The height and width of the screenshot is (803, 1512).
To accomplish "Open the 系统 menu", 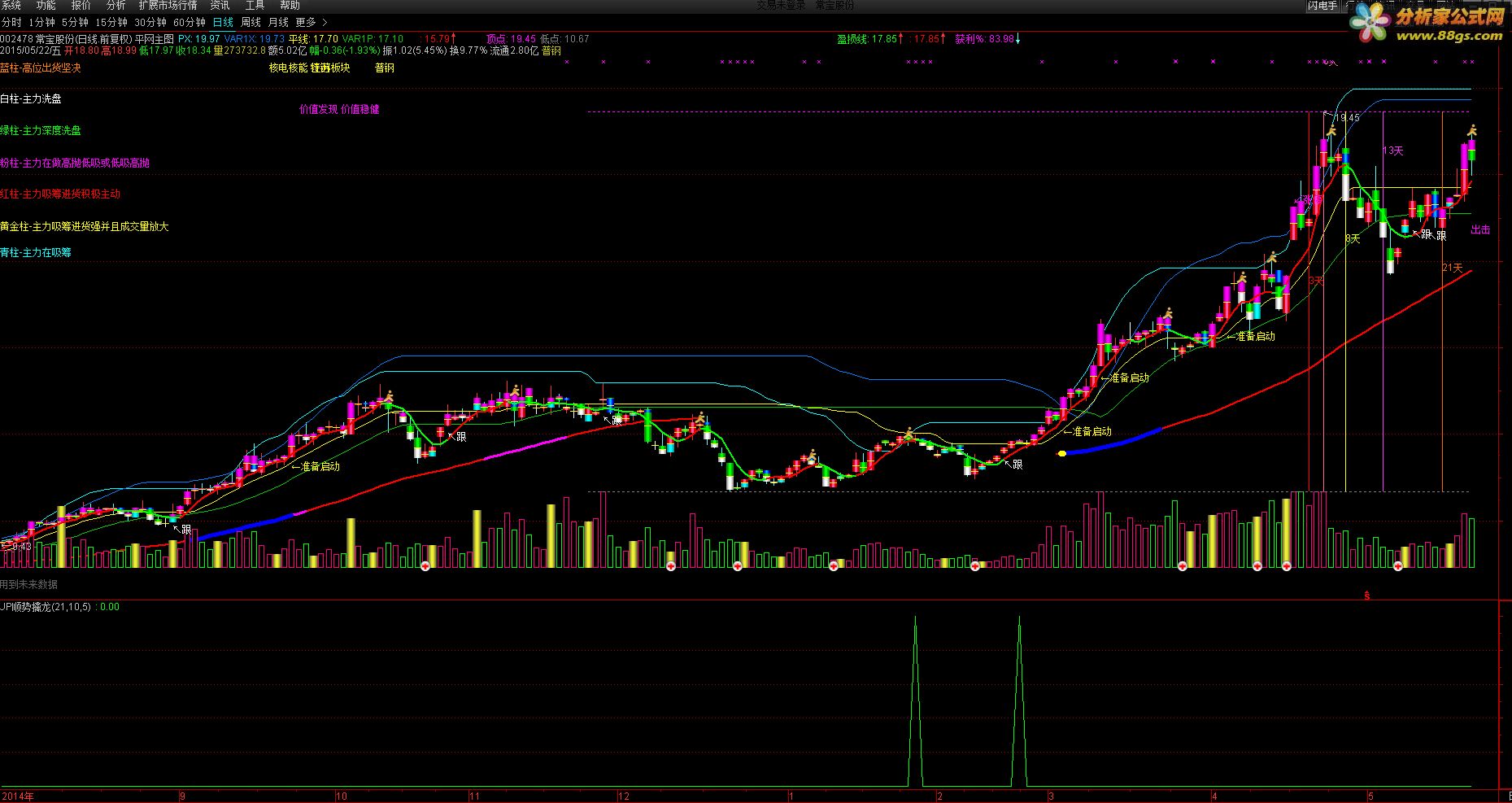I will 11,6.
